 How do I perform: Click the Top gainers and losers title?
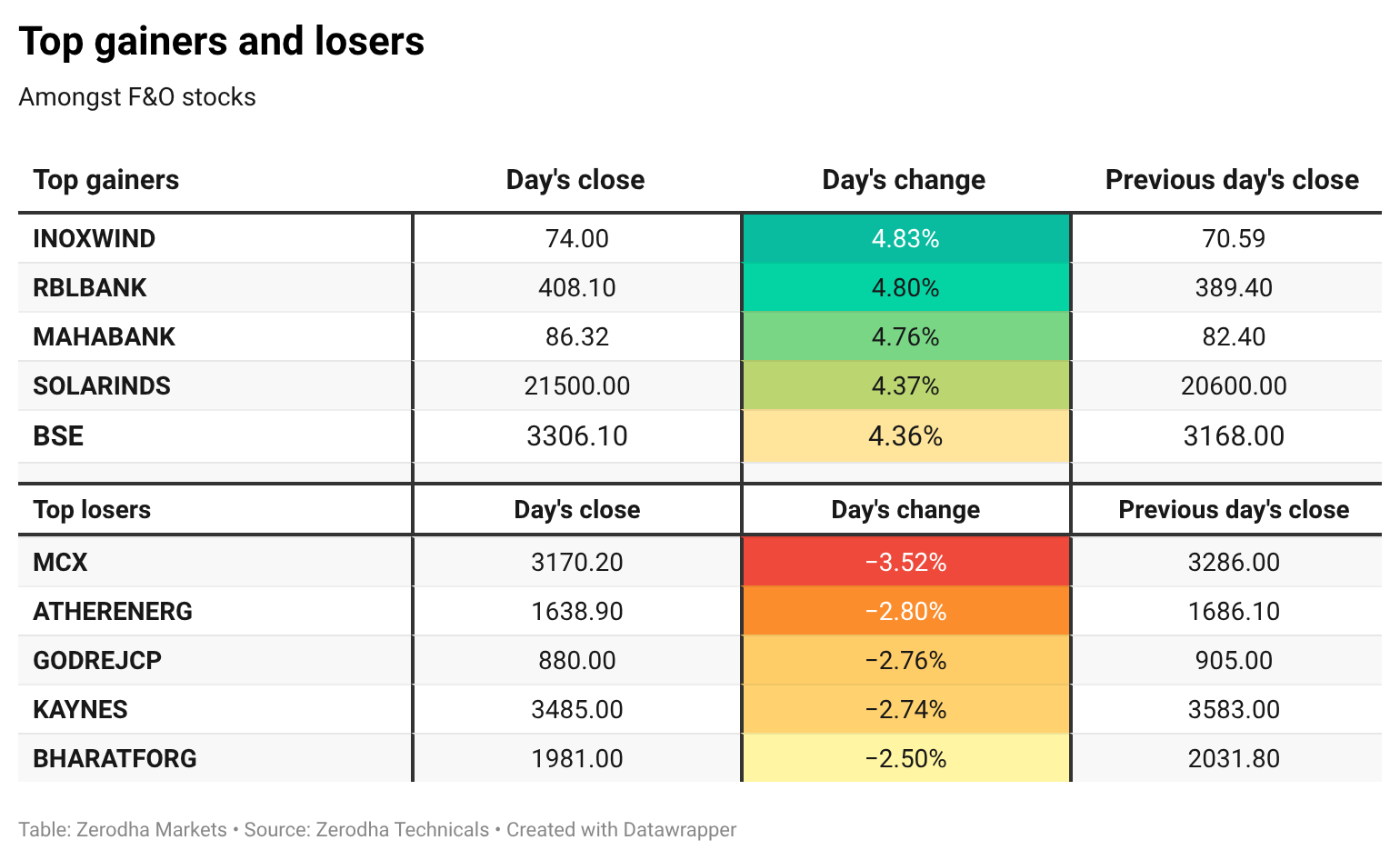coord(222,41)
